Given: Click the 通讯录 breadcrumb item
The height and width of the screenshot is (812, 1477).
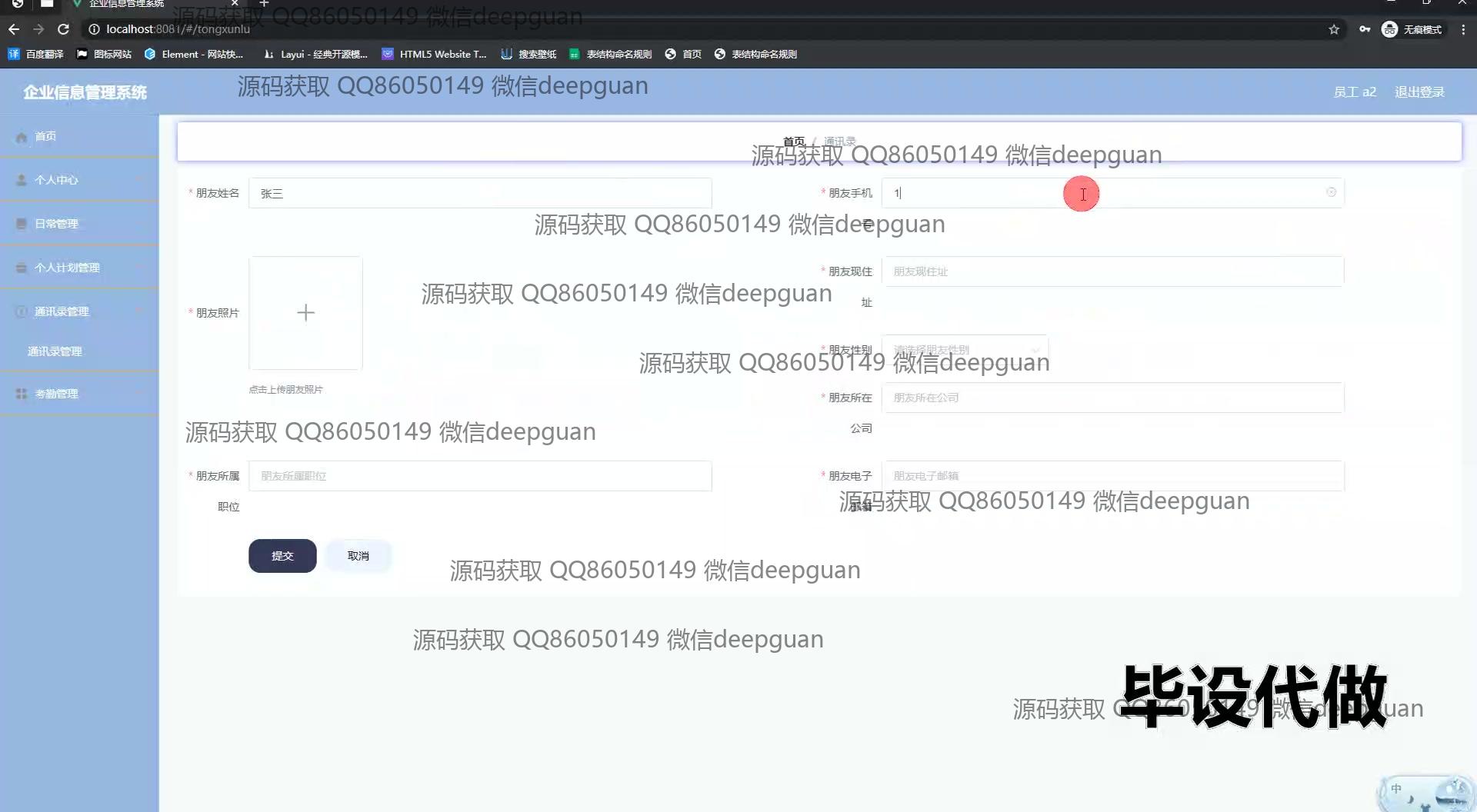Looking at the screenshot, I should [839, 141].
